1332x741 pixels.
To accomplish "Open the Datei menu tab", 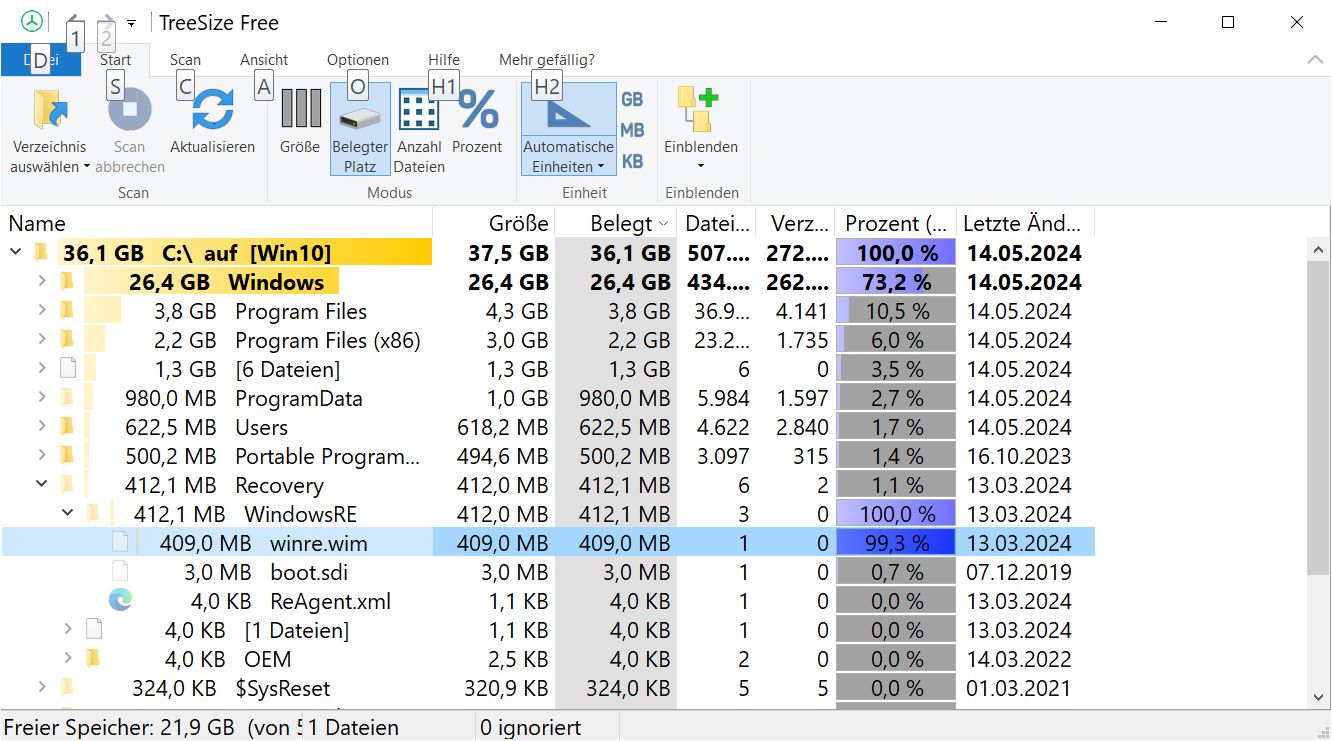I will pyautogui.click(x=40, y=60).
